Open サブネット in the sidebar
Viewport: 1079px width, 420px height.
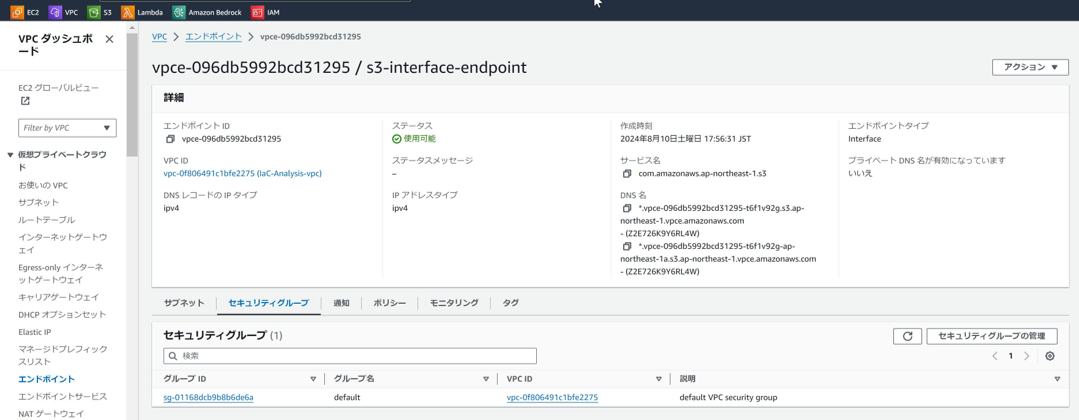(x=39, y=202)
